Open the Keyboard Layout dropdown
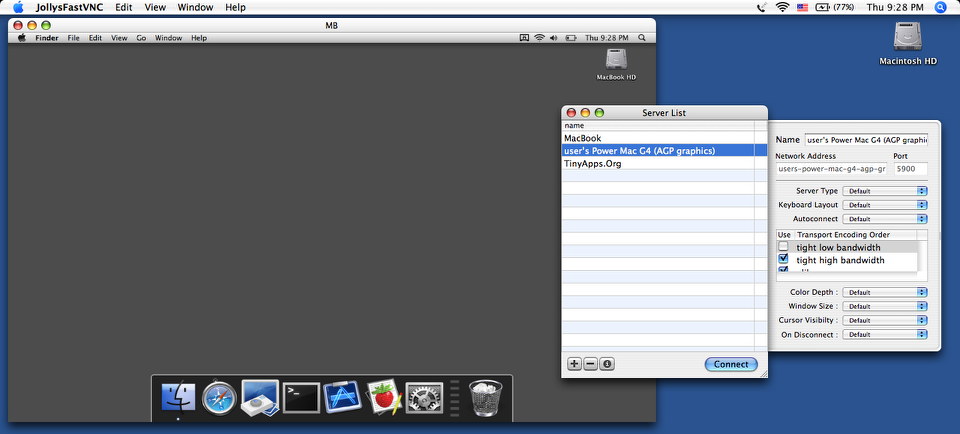960x434 pixels. pos(885,204)
